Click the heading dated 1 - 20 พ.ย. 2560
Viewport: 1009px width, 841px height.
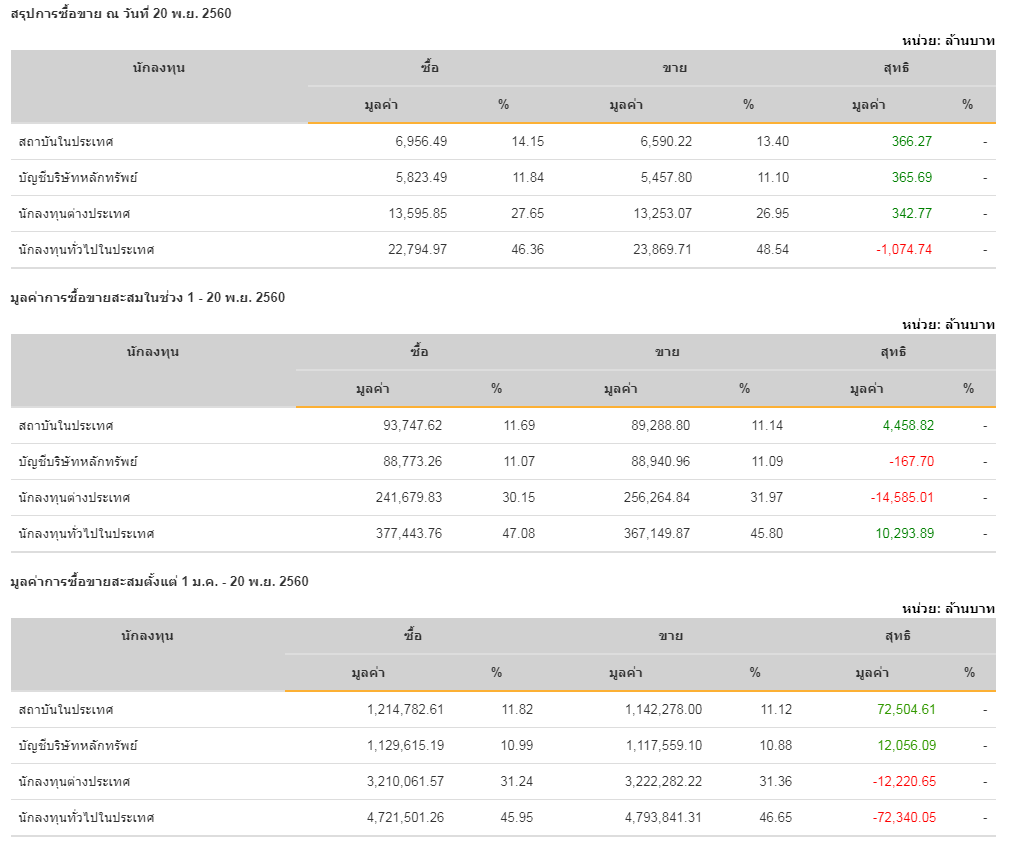click(x=147, y=298)
